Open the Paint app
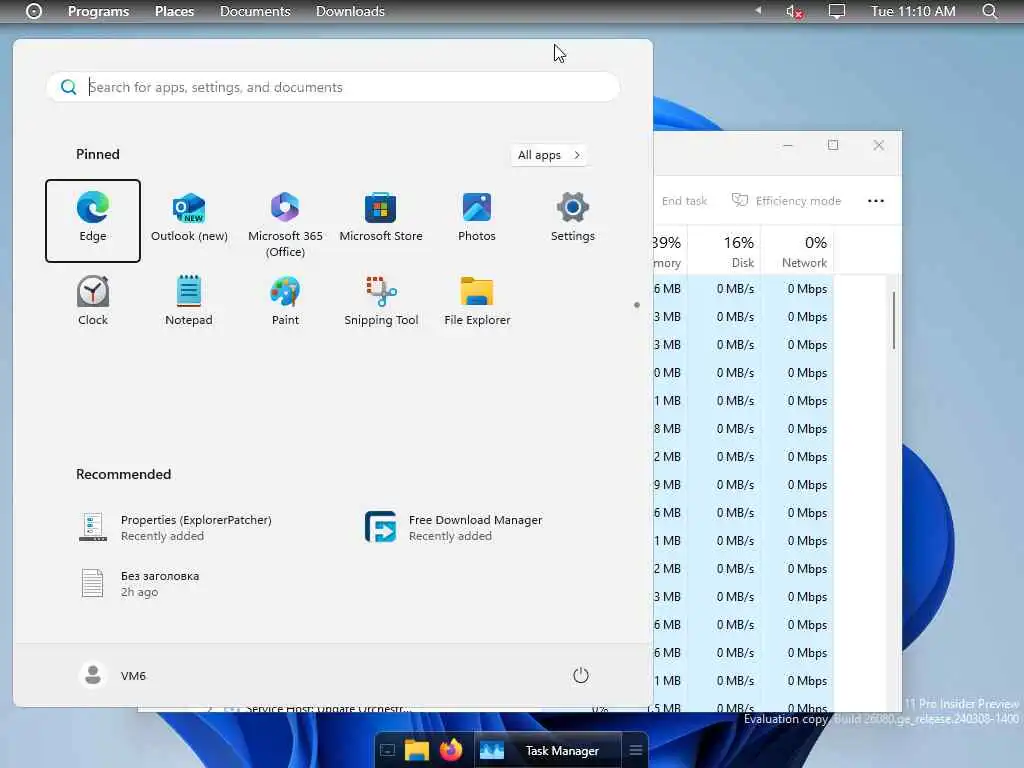This screenshot has height=768, width=1024. (x=285, y=301)
